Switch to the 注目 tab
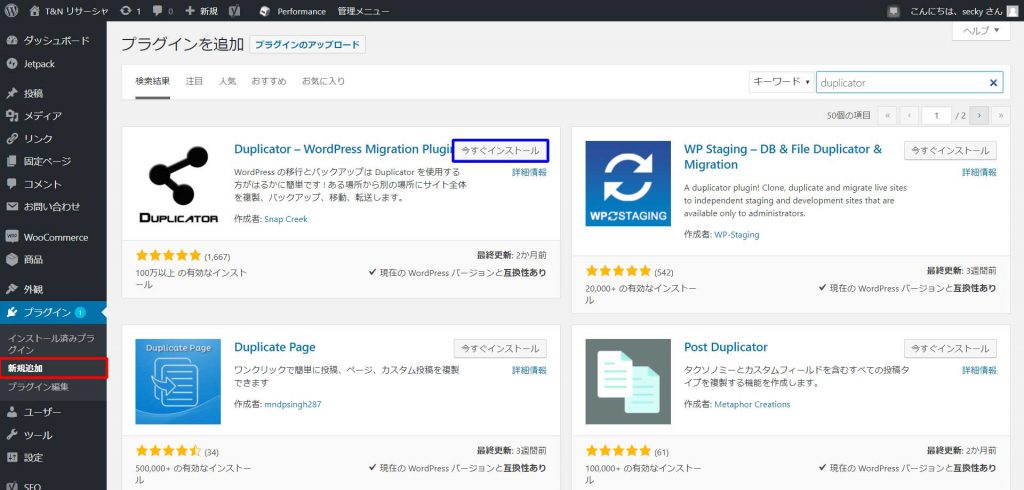Viewport: 1024px width, 490px height. click(195, 82)
